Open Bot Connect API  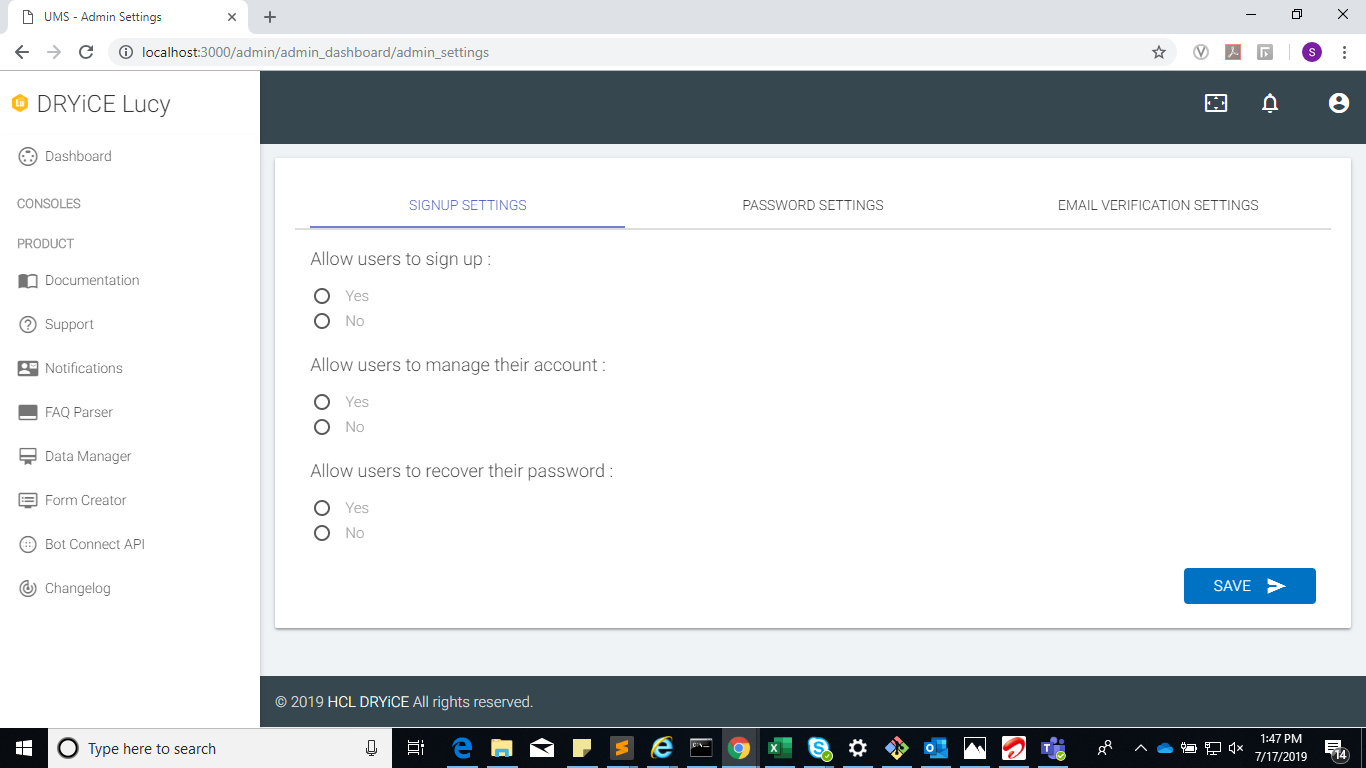pyautogui.click(x=81, y=544)
